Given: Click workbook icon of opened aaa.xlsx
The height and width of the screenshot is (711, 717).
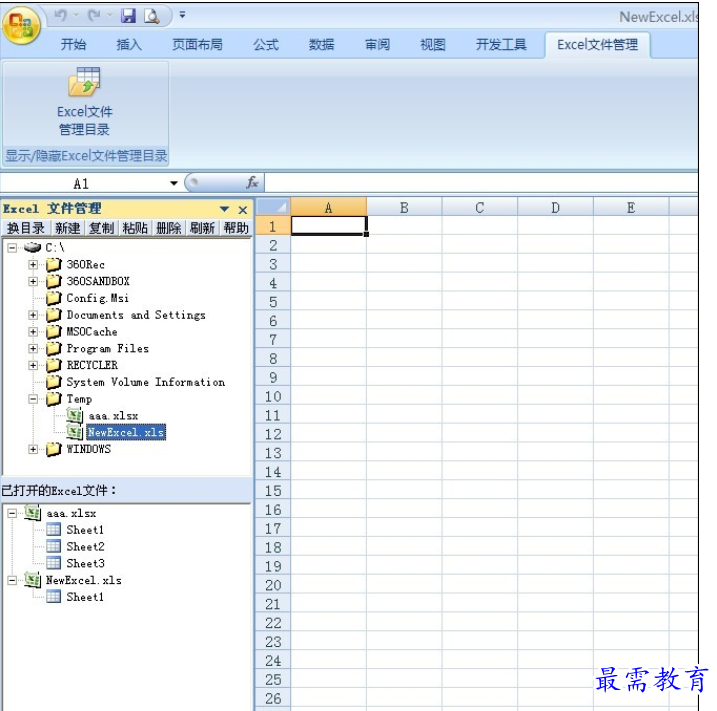Looking at the screenshot, I should click(x=32, y=513).
